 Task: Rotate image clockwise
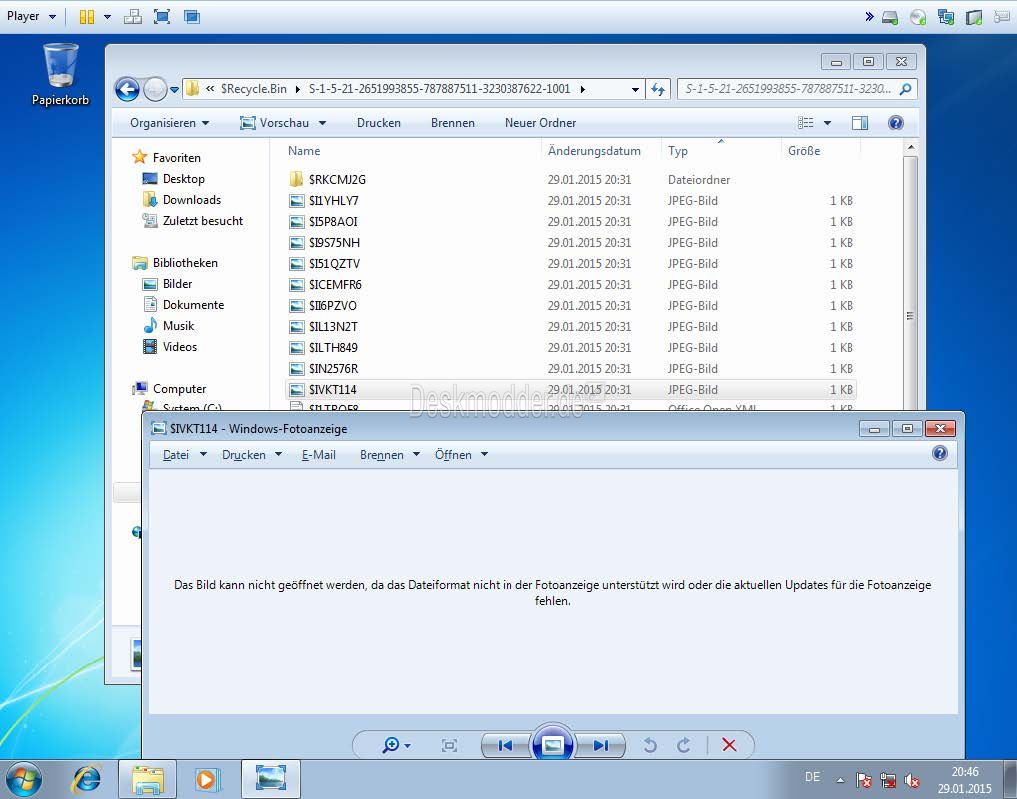(684, 745)
